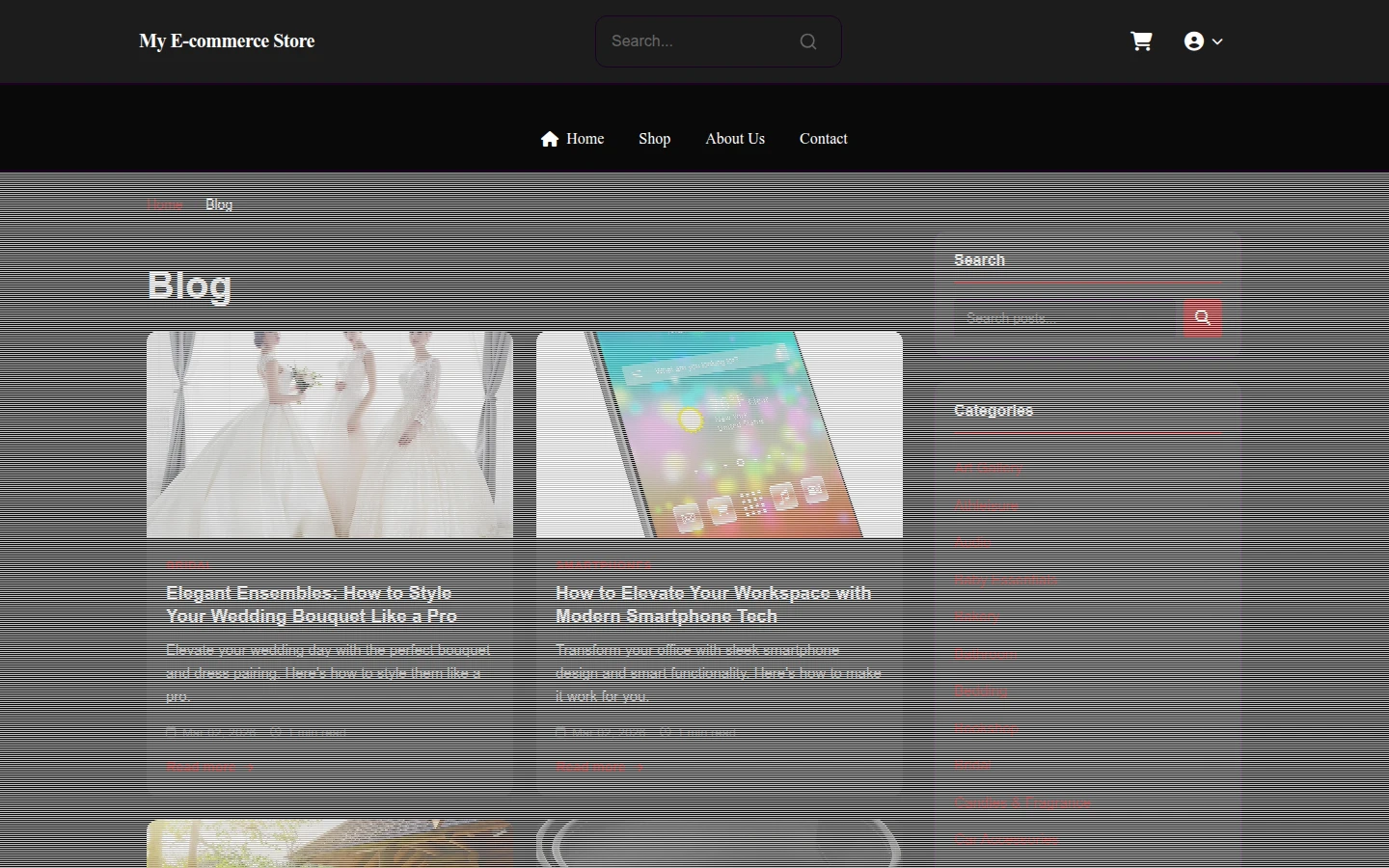Select the Audio category
1389x868 pixels.
pyautogui.click(x=972, y=543)
